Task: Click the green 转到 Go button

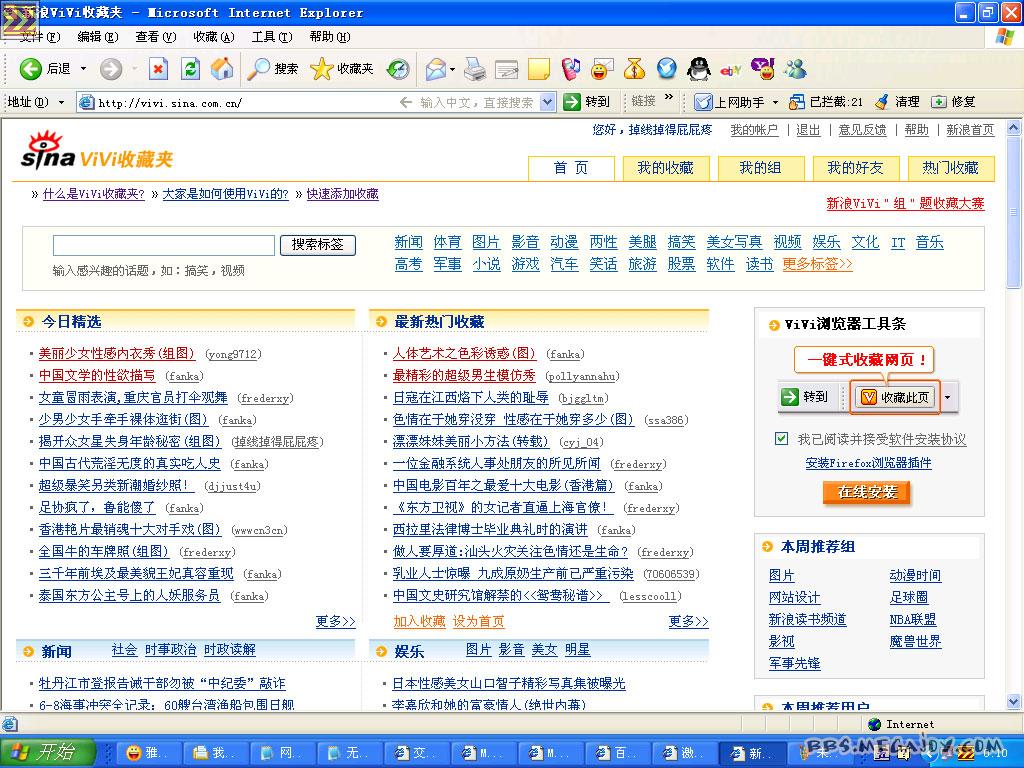Action: pos(586,102)
